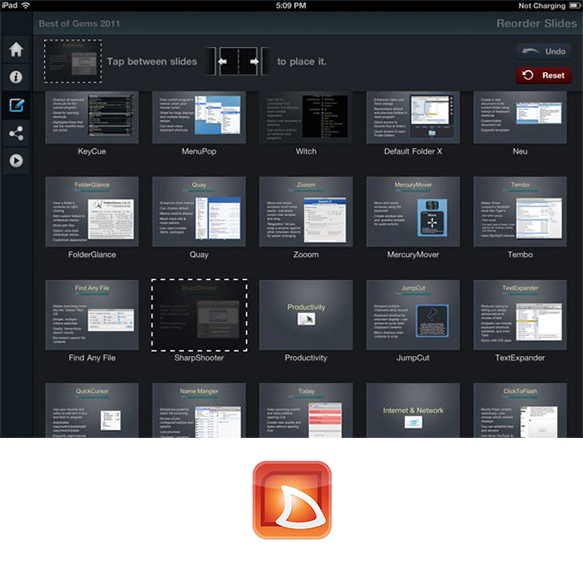
Task: Select the KeyCue slide thumbnail
Action: point(92,117)
